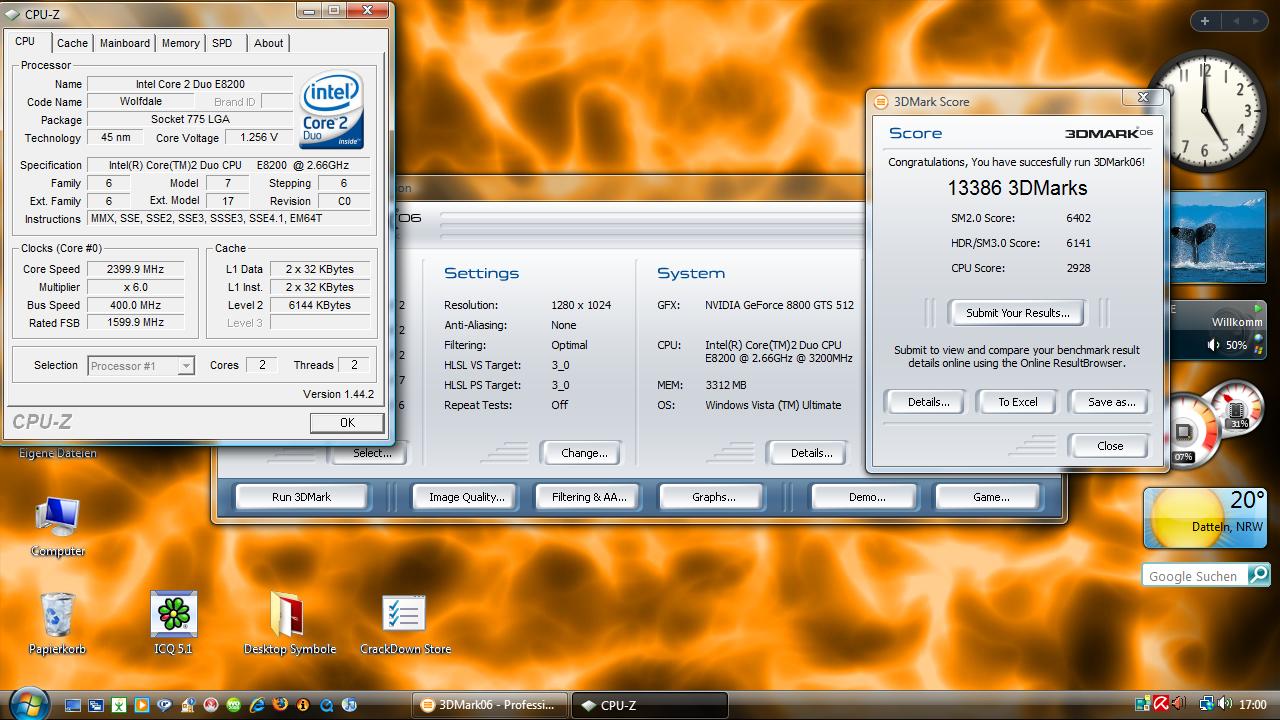Viewport: 1280px width, 720px height.
Task: Open the Desktop Symbole folder
Action: (x=289, y=623)
